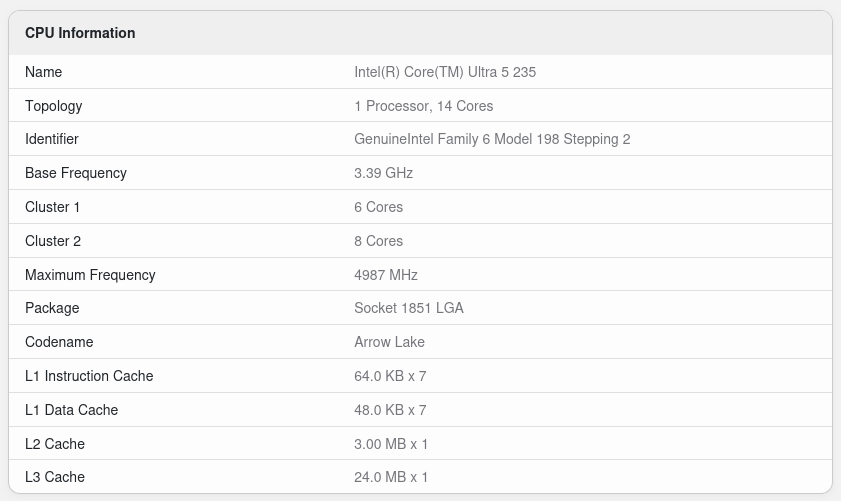The image size is (841, 501).
Task: Select the 24.0 MB x 1 value
Action: pos(391,477)
